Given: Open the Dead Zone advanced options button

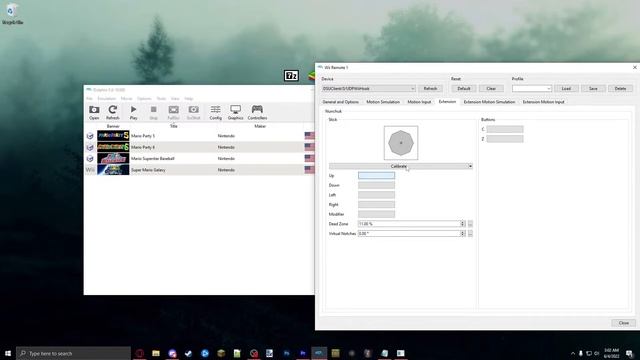Looking at the screenshot, I should coord(470,224).
